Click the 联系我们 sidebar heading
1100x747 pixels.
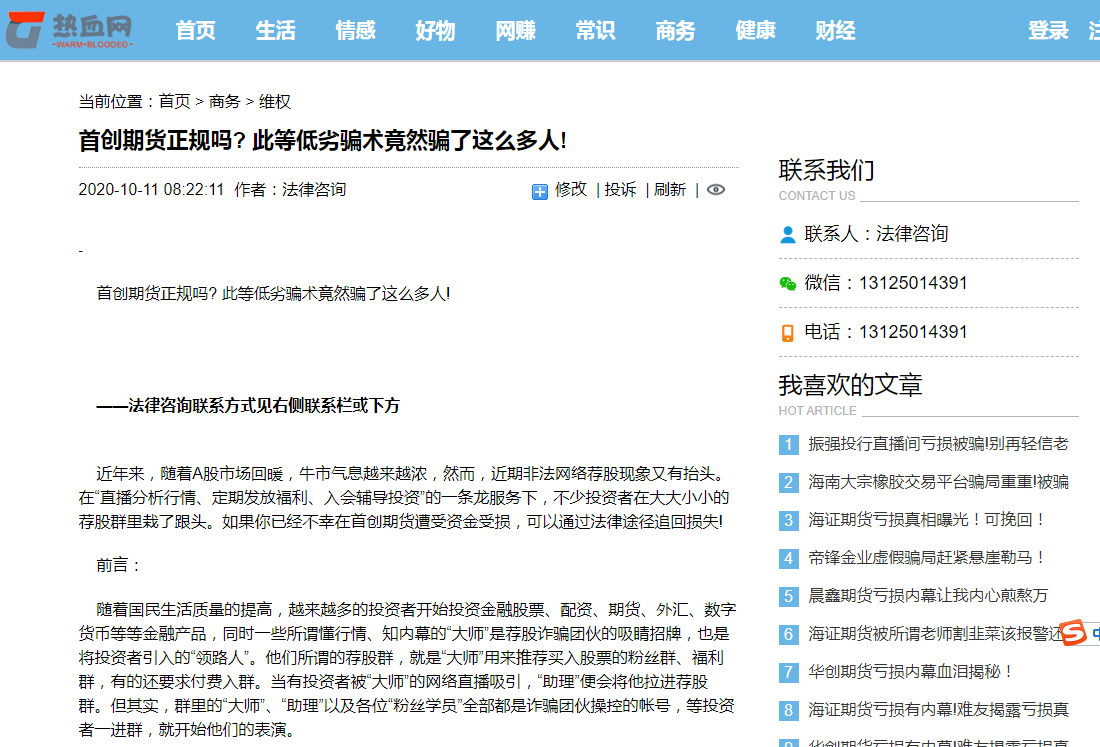coord(826,170)
